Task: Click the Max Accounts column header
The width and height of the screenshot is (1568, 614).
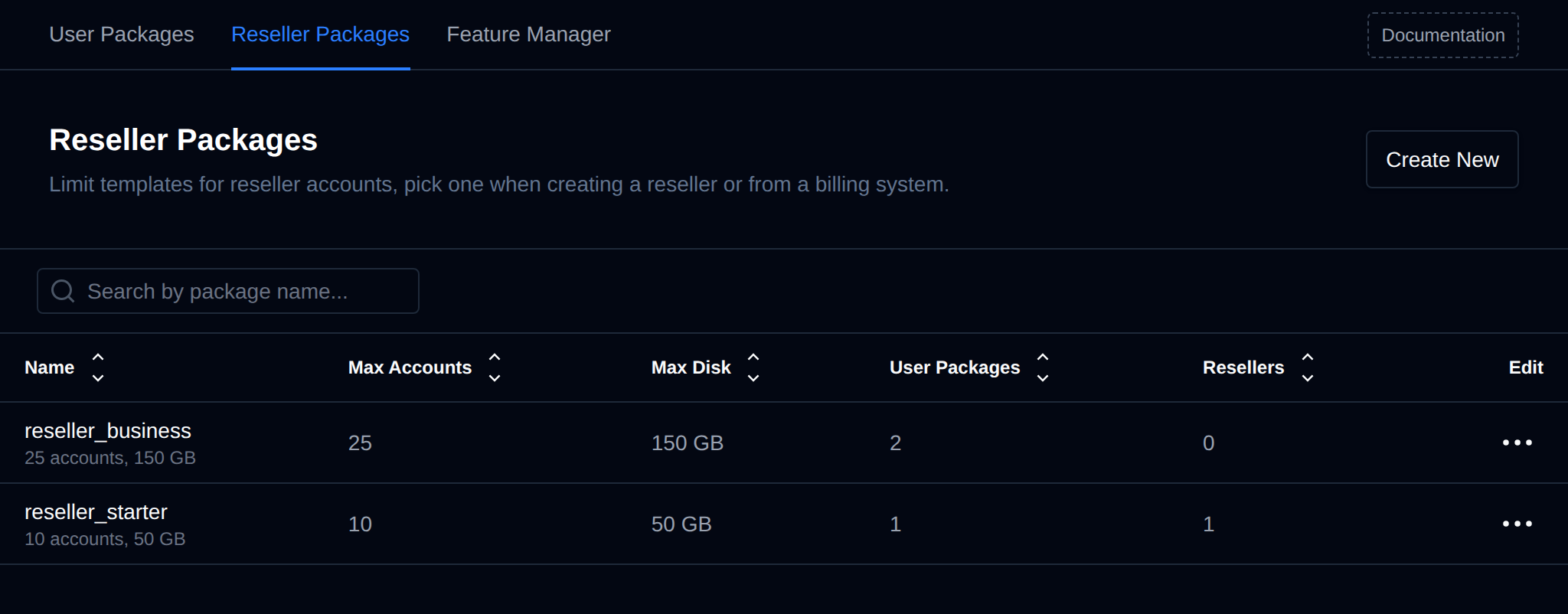Action: click(x=410, y=367)
